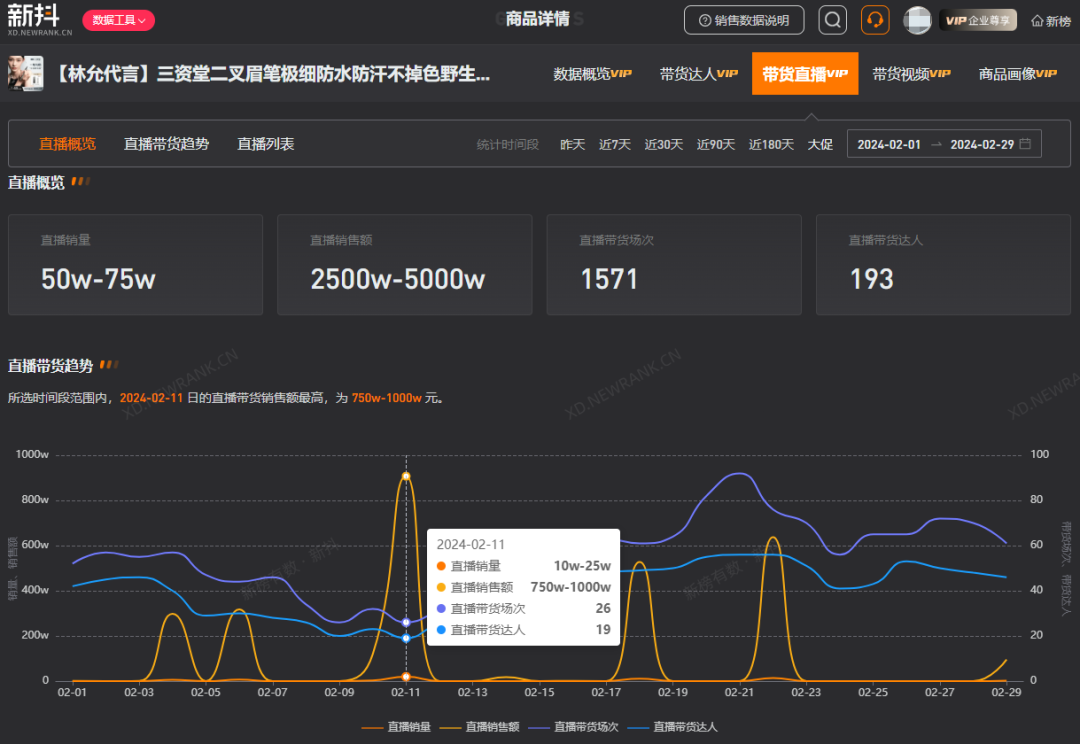
Task: Select 直播概览 sub-tab
Action: pos(68,144)
